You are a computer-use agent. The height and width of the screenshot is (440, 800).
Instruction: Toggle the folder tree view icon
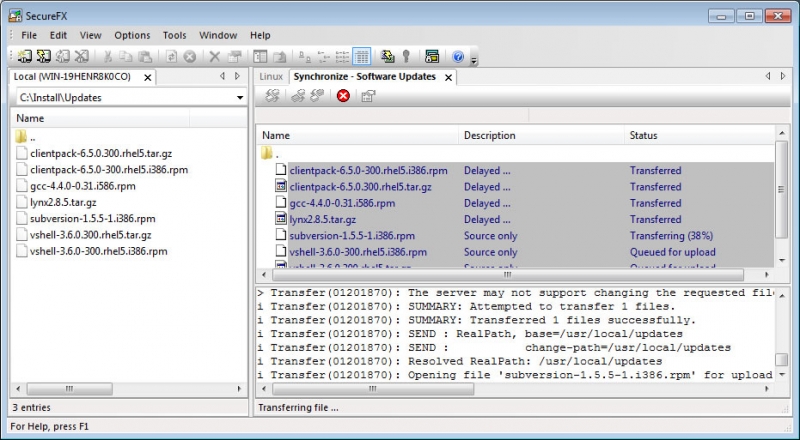point(260,57)
